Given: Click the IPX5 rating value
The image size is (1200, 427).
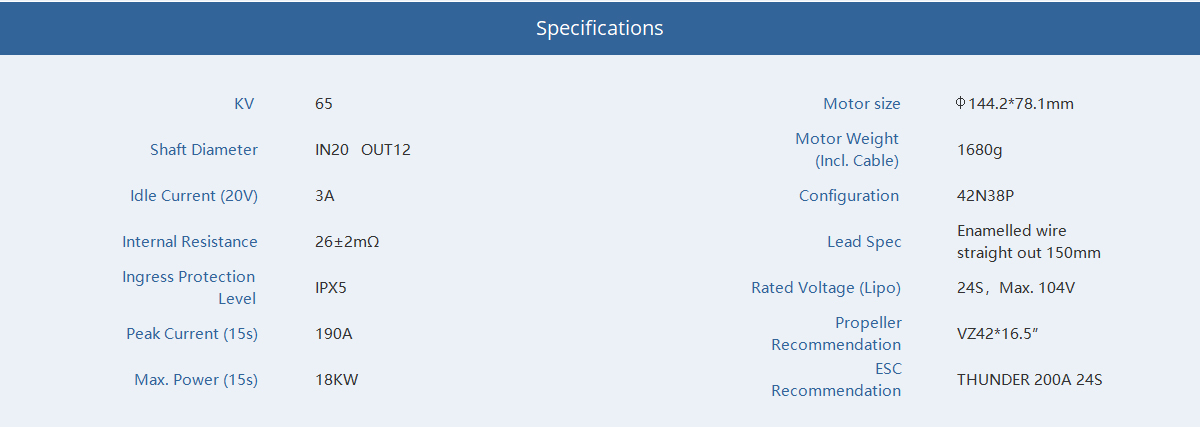Looking at the screenshot, I should click(x=331, y=287).
